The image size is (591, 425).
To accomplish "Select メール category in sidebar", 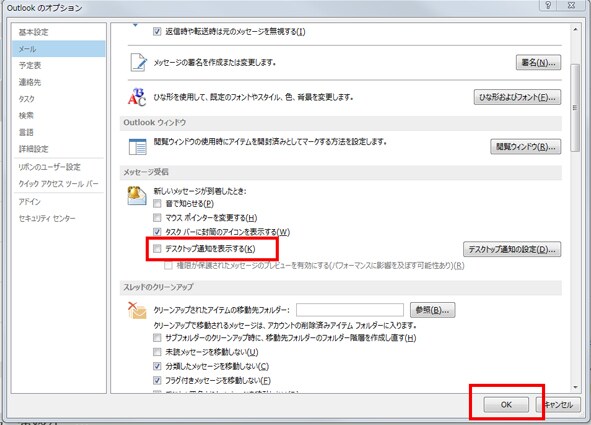I will point(58,49).
